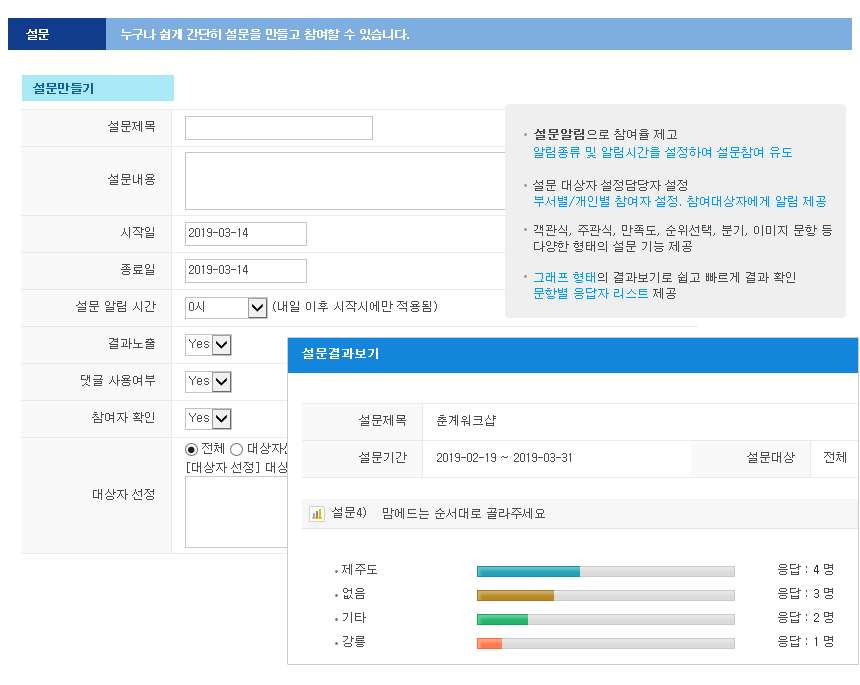Click the green 기타 result bar
This screenshot has height=685, width=860.
click(x=502, y=619)
